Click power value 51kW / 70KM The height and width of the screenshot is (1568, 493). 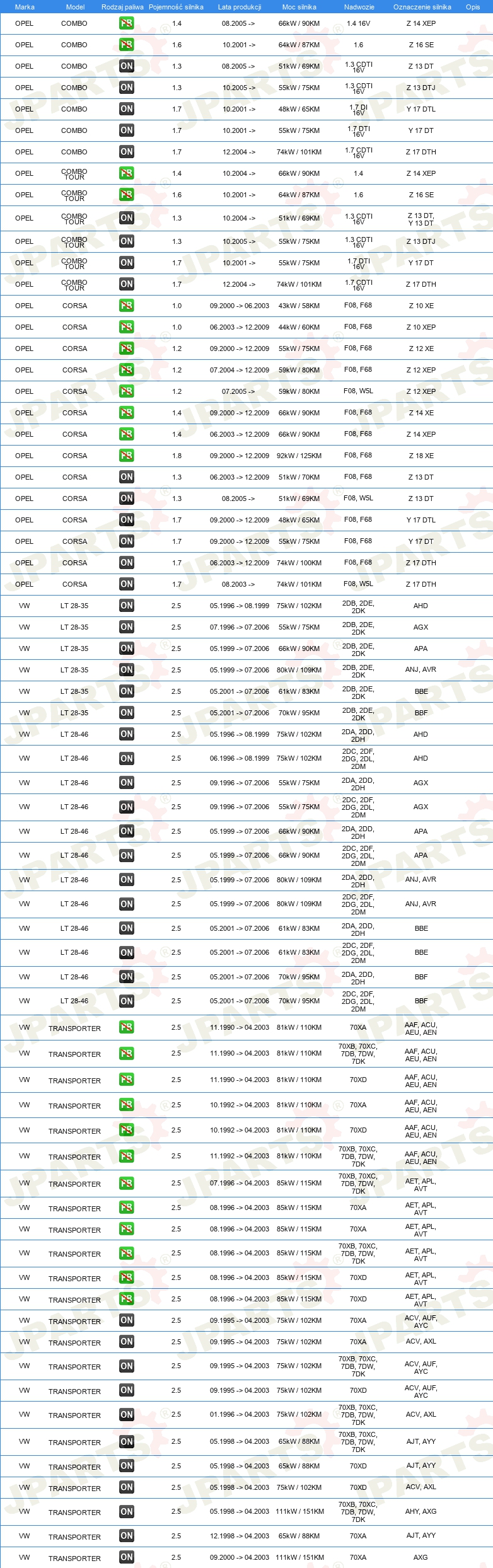299,477
